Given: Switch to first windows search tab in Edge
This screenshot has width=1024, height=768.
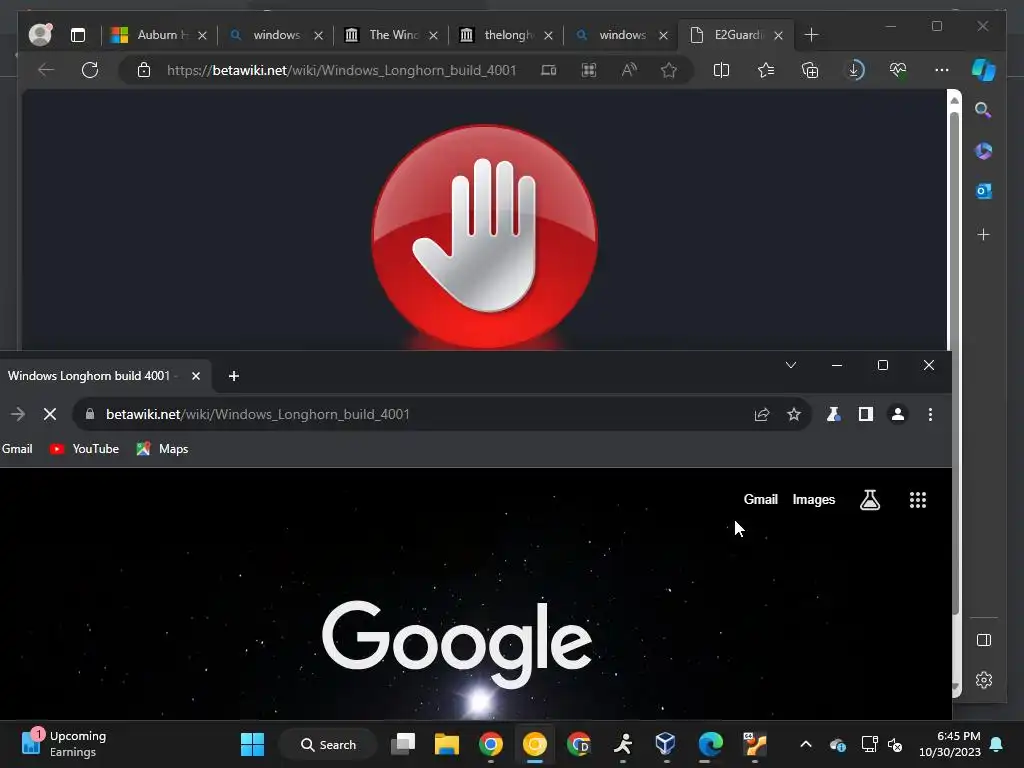Looking at the screenshot, I should [275, 35].
